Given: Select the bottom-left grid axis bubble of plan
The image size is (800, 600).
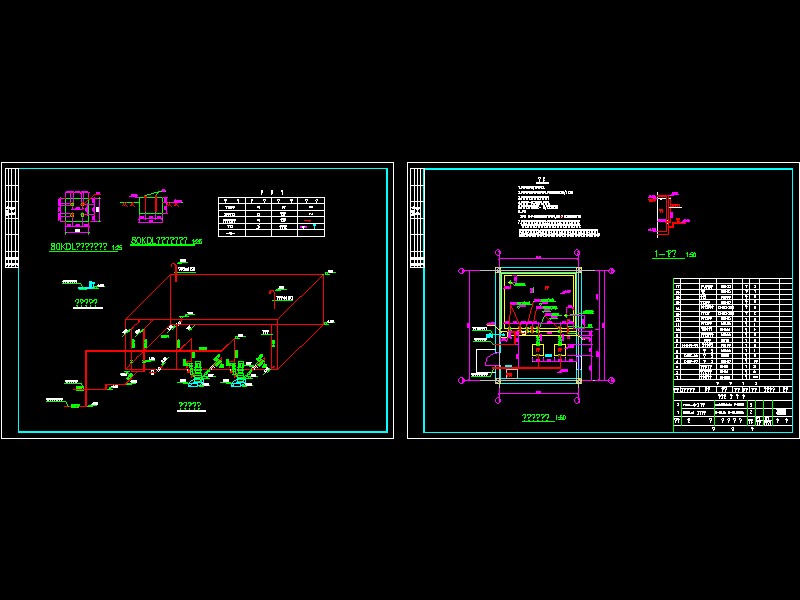Looking at the screenshot, I should [498, 401].
